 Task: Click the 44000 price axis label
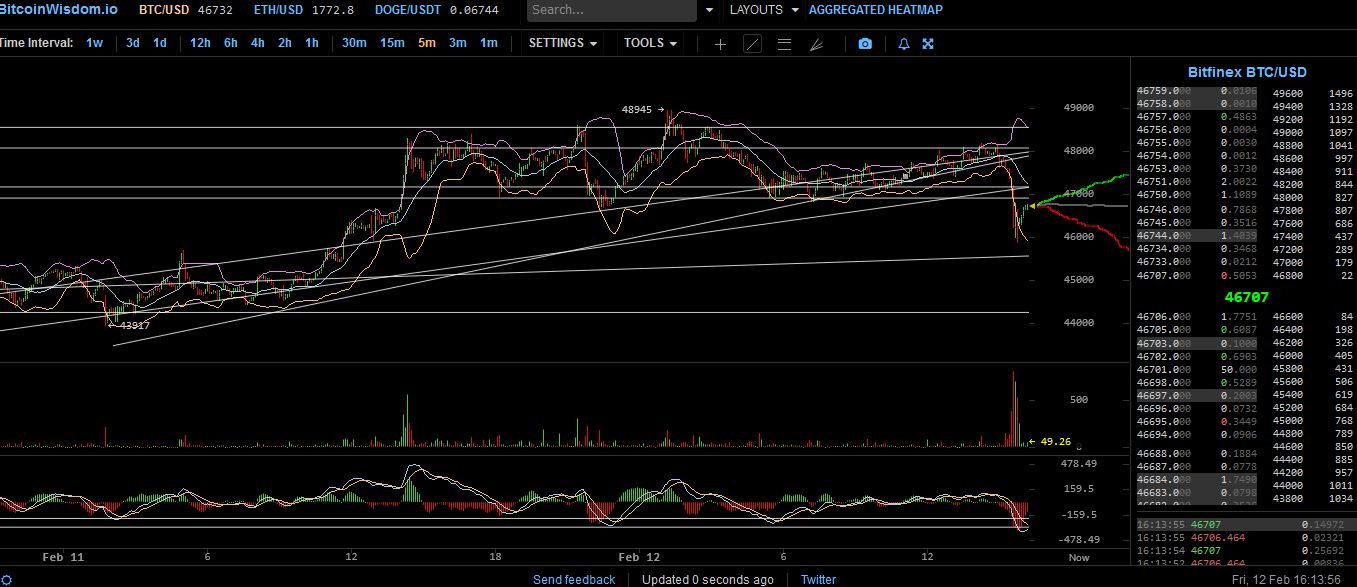(x=1078, y=322)
